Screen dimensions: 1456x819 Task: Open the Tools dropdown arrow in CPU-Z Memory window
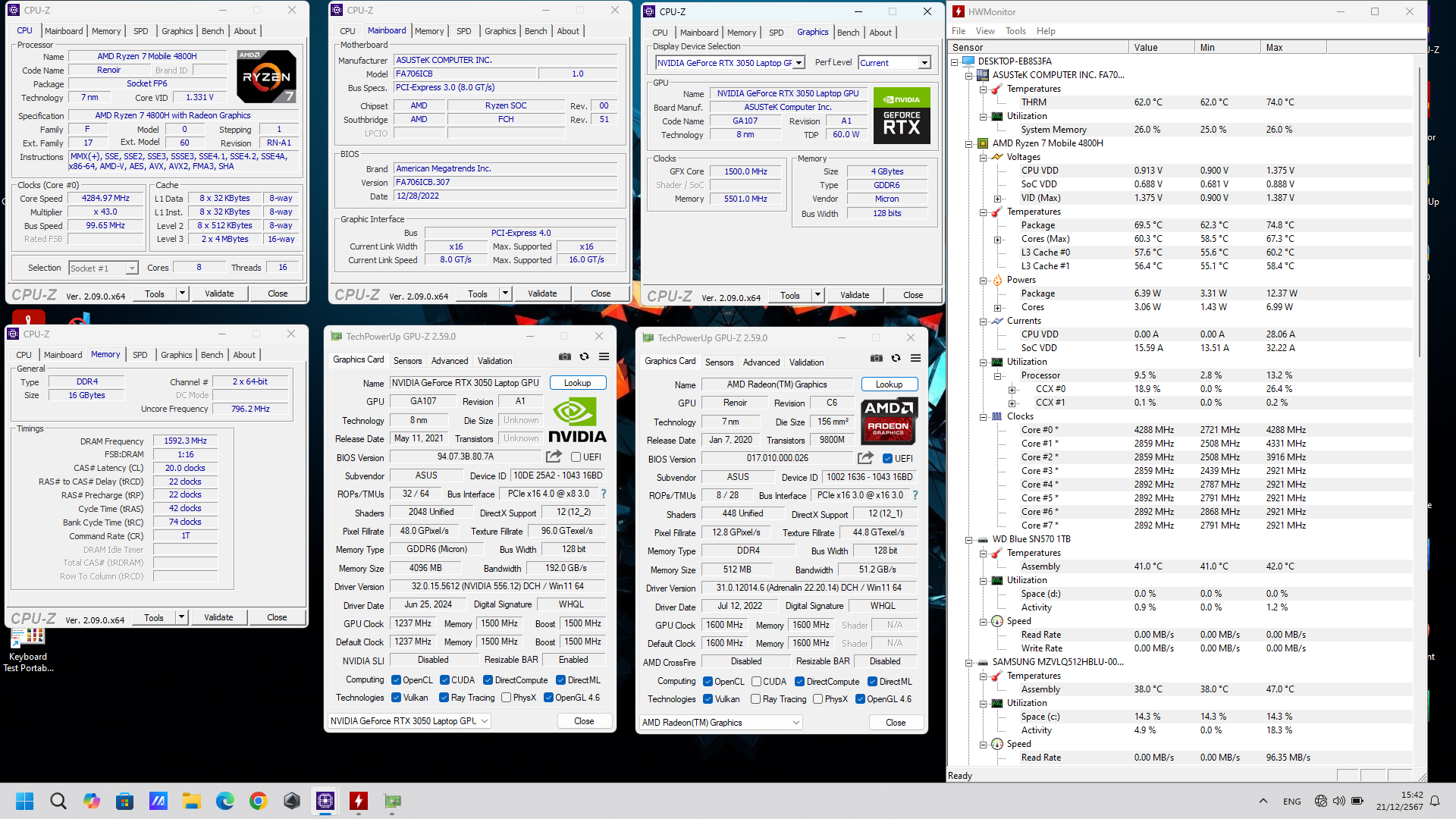click(x=182, y=617)
